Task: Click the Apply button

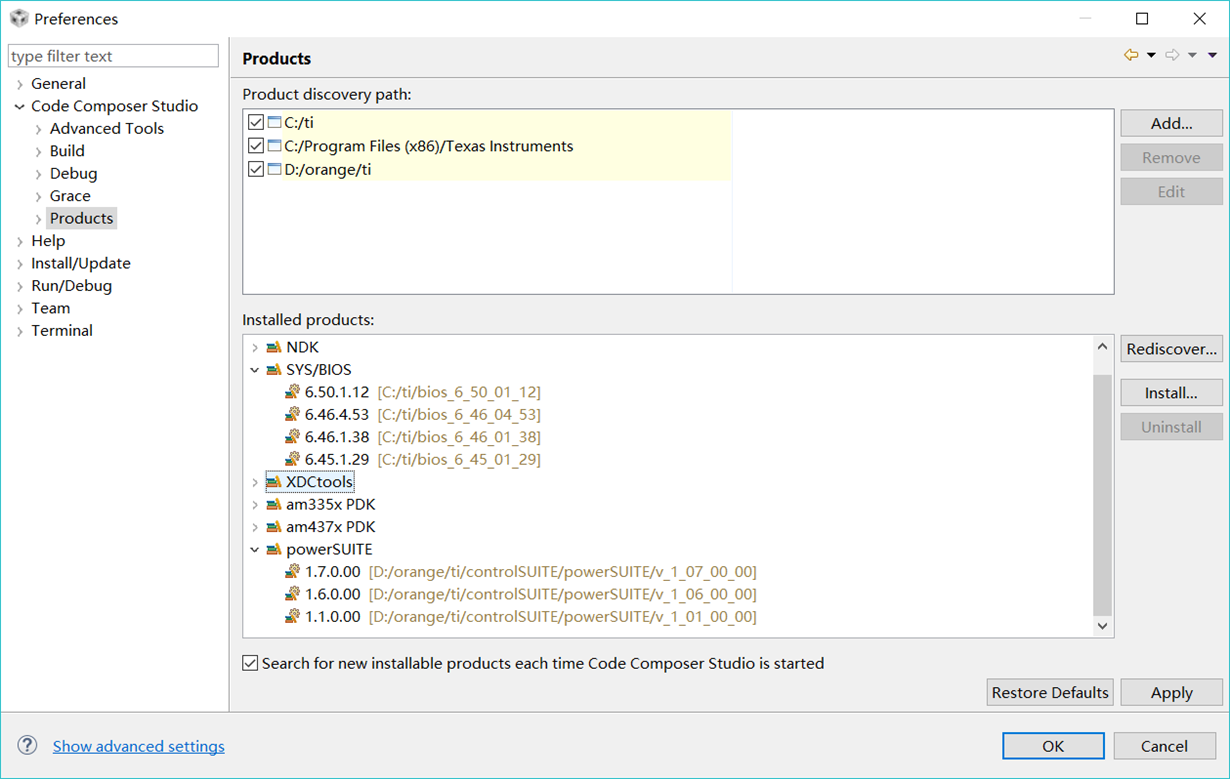Action: pos(1171,692)
